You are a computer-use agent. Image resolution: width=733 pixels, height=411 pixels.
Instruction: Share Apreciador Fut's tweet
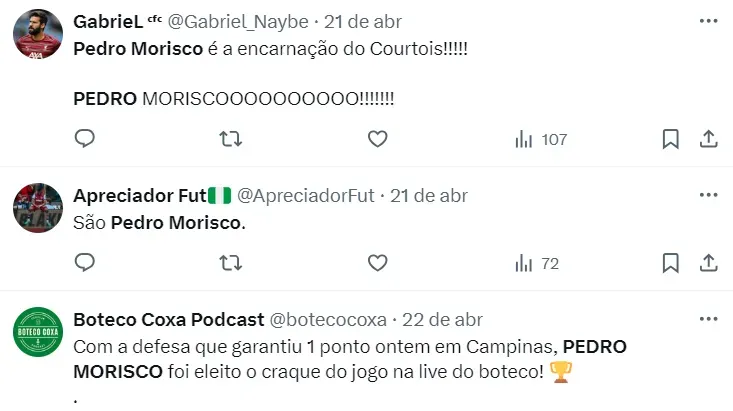coord(707,263)
